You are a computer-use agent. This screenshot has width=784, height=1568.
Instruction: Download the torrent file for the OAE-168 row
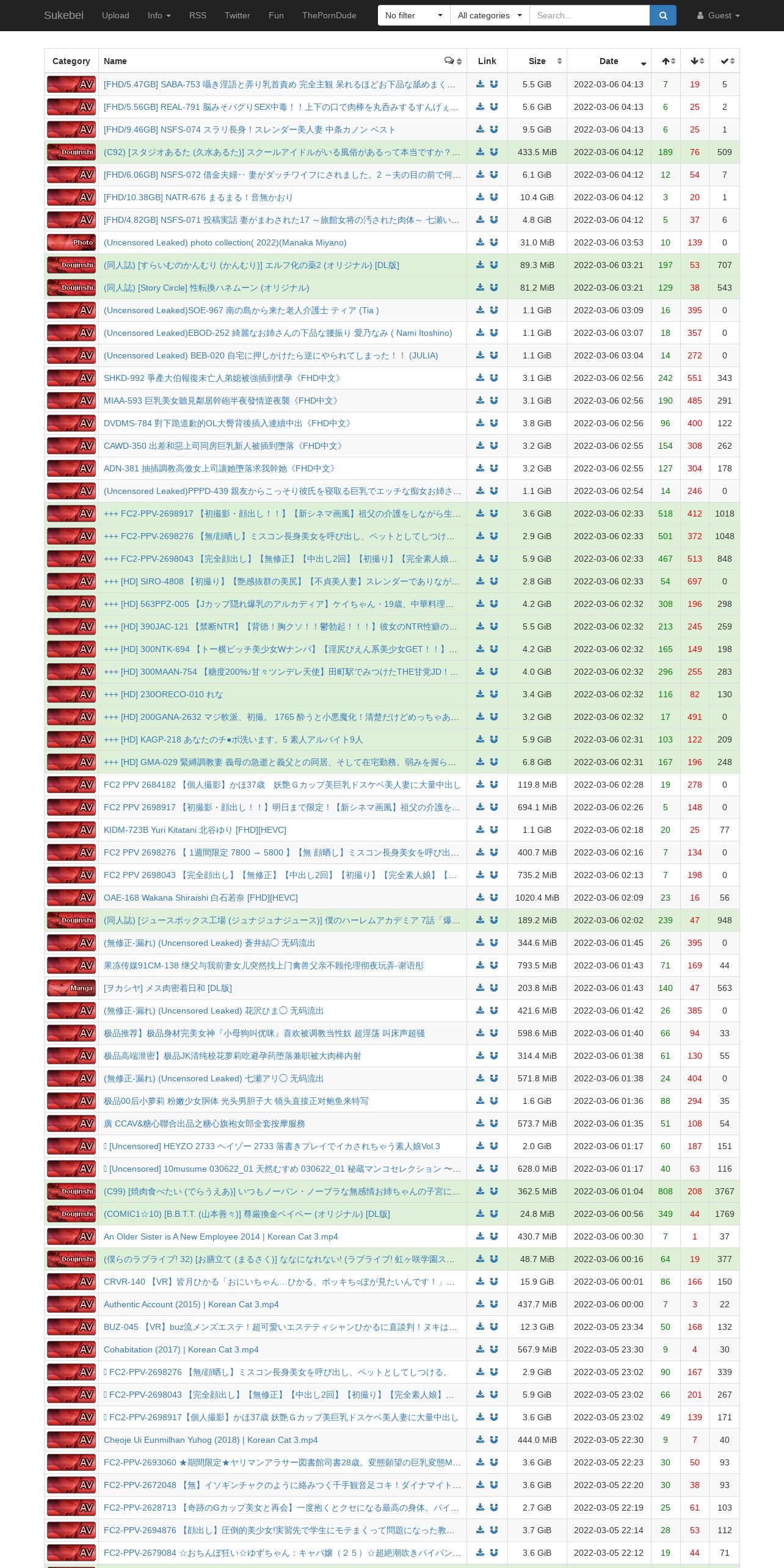tap(480, 898)
